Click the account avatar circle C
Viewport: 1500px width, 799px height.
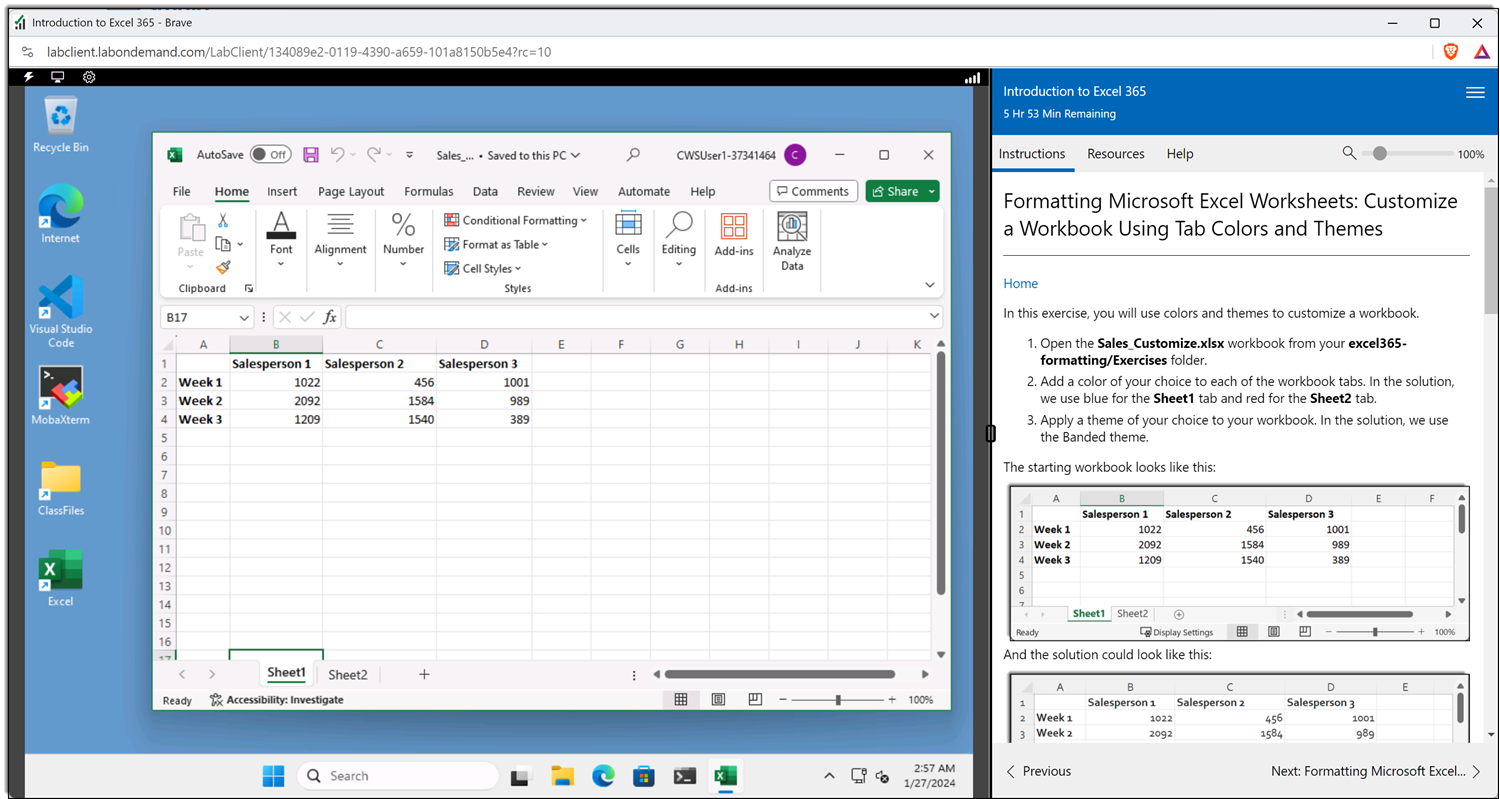795,155
